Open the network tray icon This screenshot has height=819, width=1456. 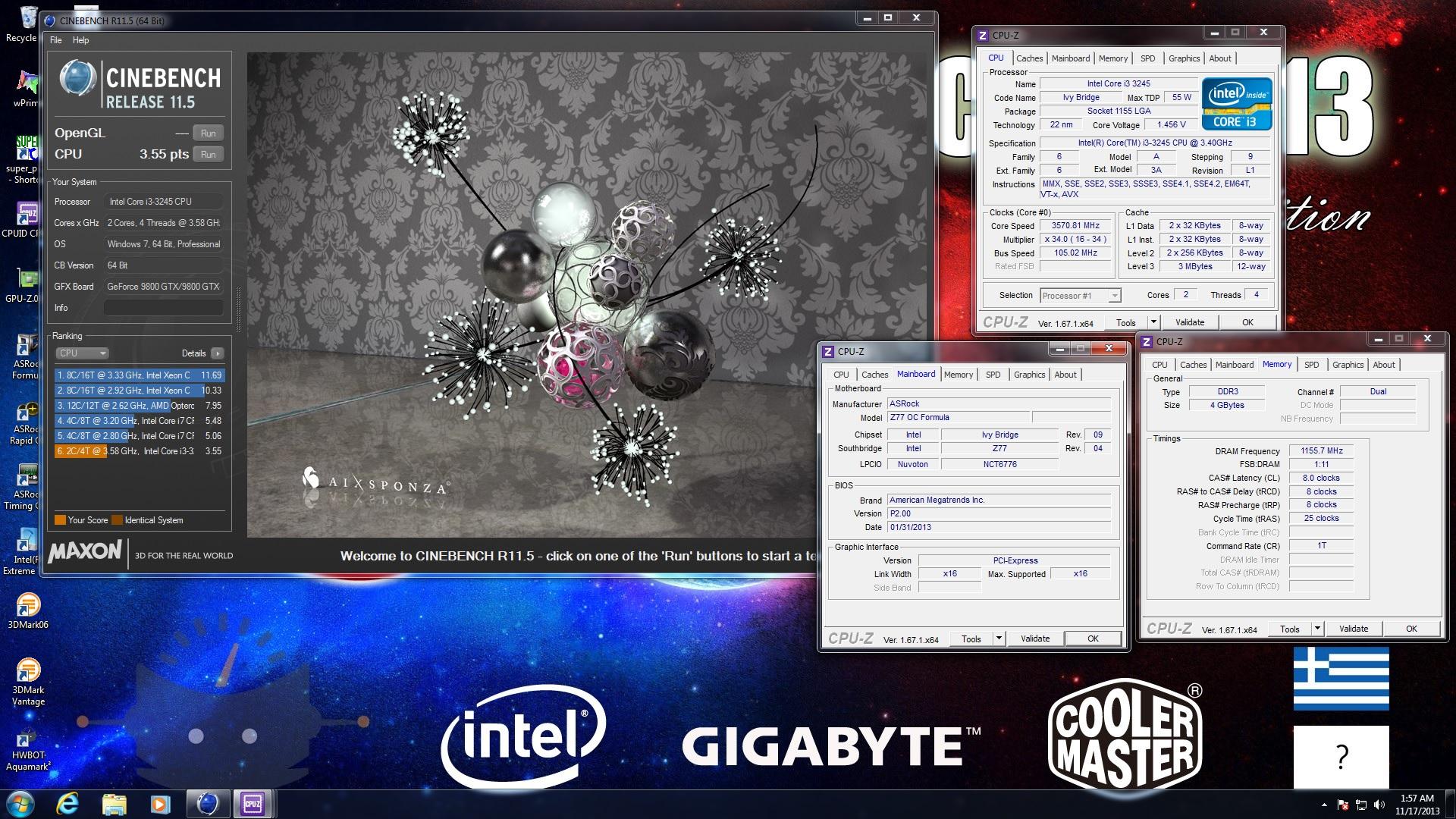[1361, 805]
